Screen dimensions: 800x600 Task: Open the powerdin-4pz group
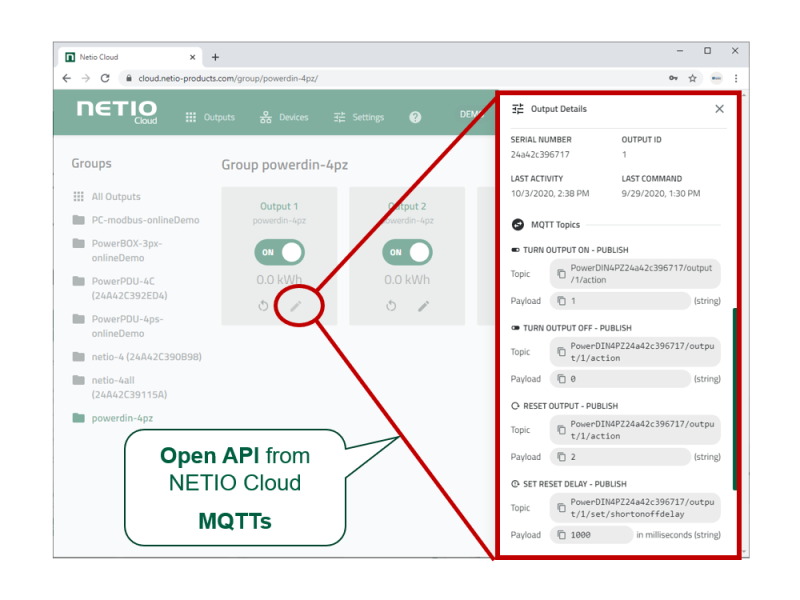pos(113,418)
